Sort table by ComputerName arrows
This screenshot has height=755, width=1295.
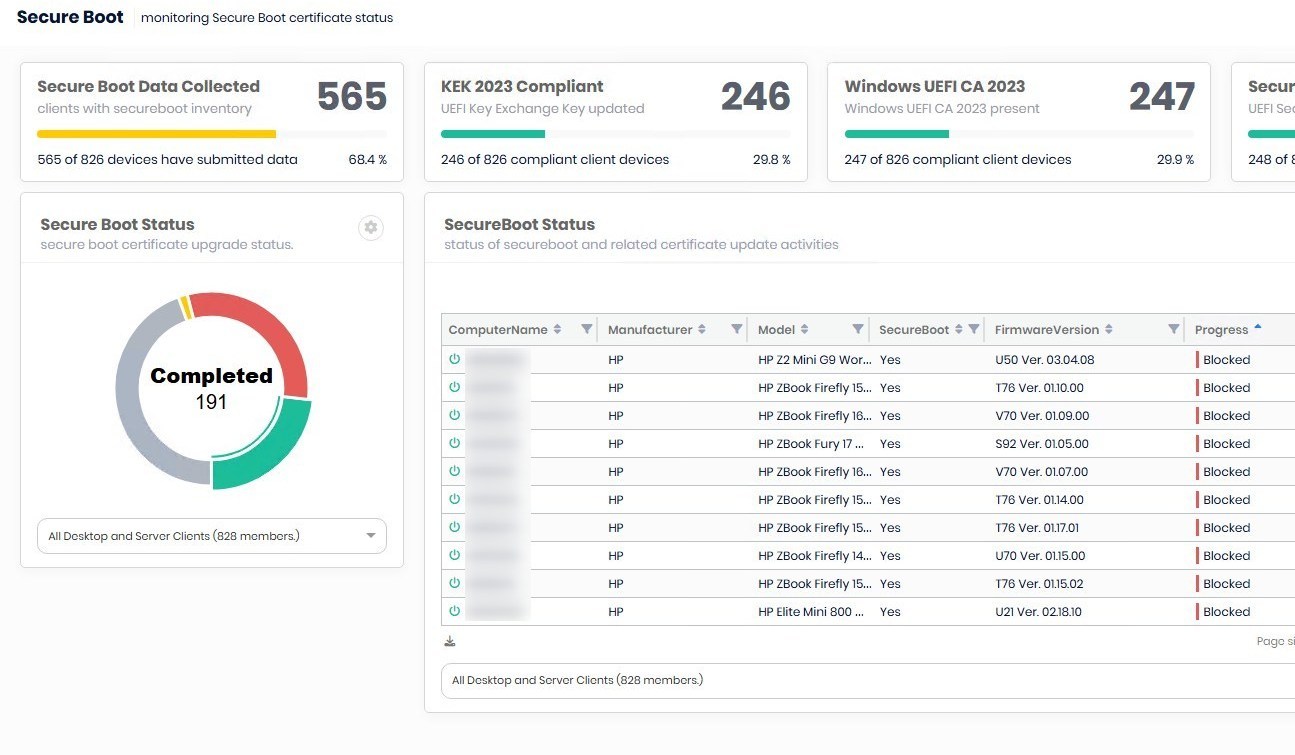557,330
